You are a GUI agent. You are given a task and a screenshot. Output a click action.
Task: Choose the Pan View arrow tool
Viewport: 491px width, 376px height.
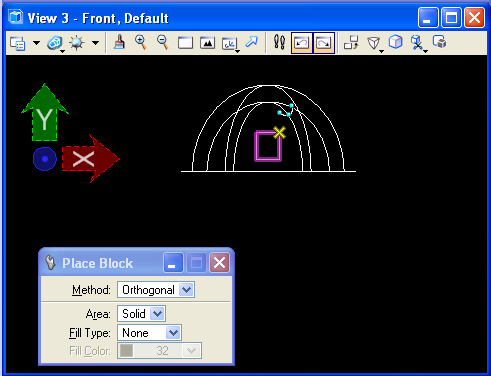tap(252, 42)
